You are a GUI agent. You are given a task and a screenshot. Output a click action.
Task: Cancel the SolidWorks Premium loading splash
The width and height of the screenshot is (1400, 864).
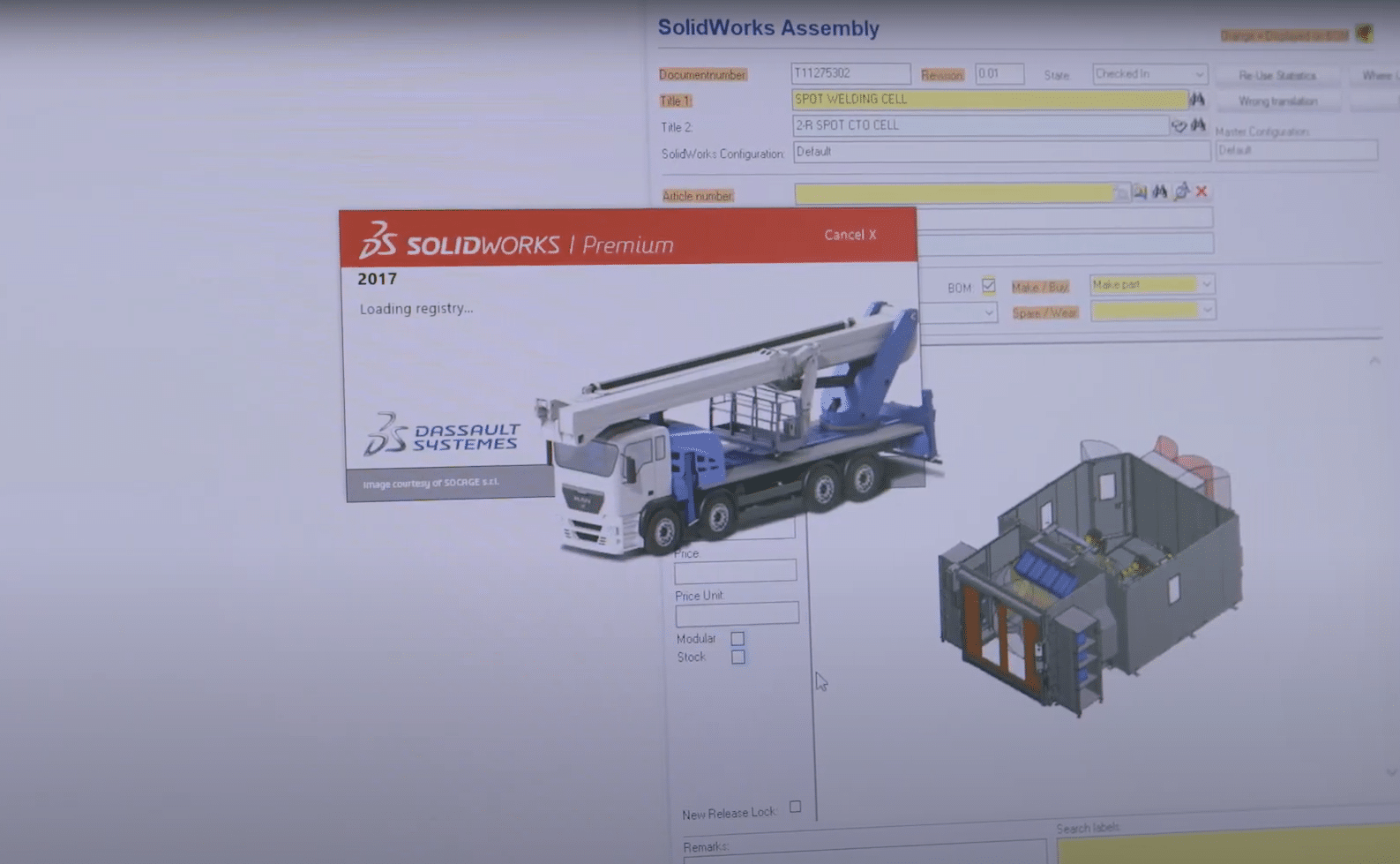(x=850, y=235)
